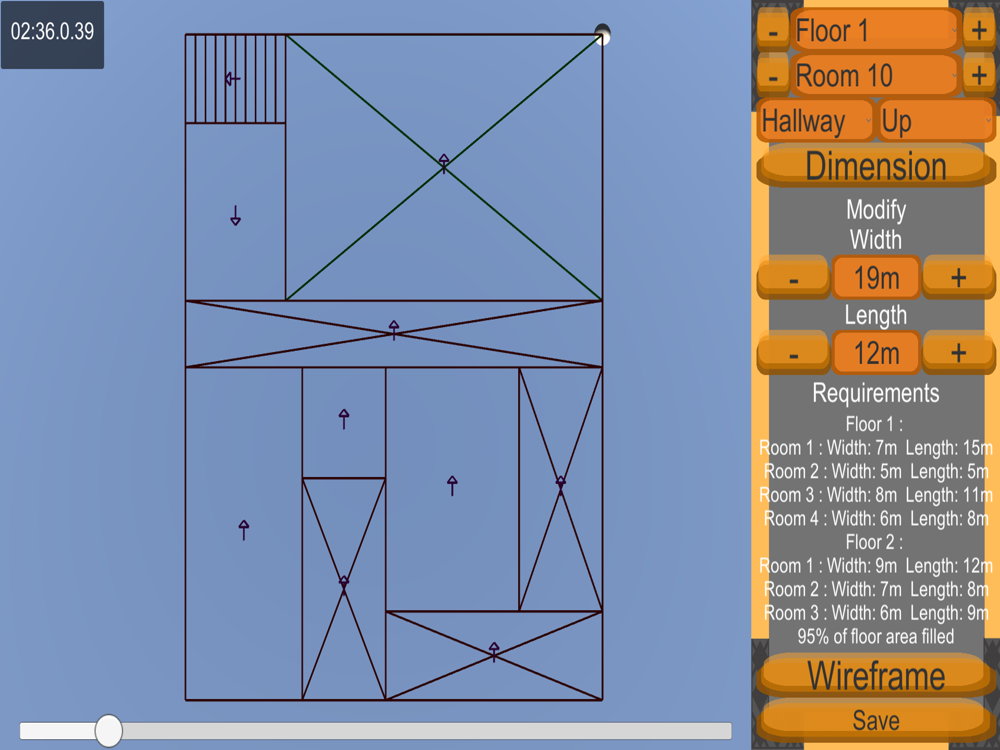Viewport: 1000px width, 750px height.
Task: Increase the 12m length value
Action: 958,353
